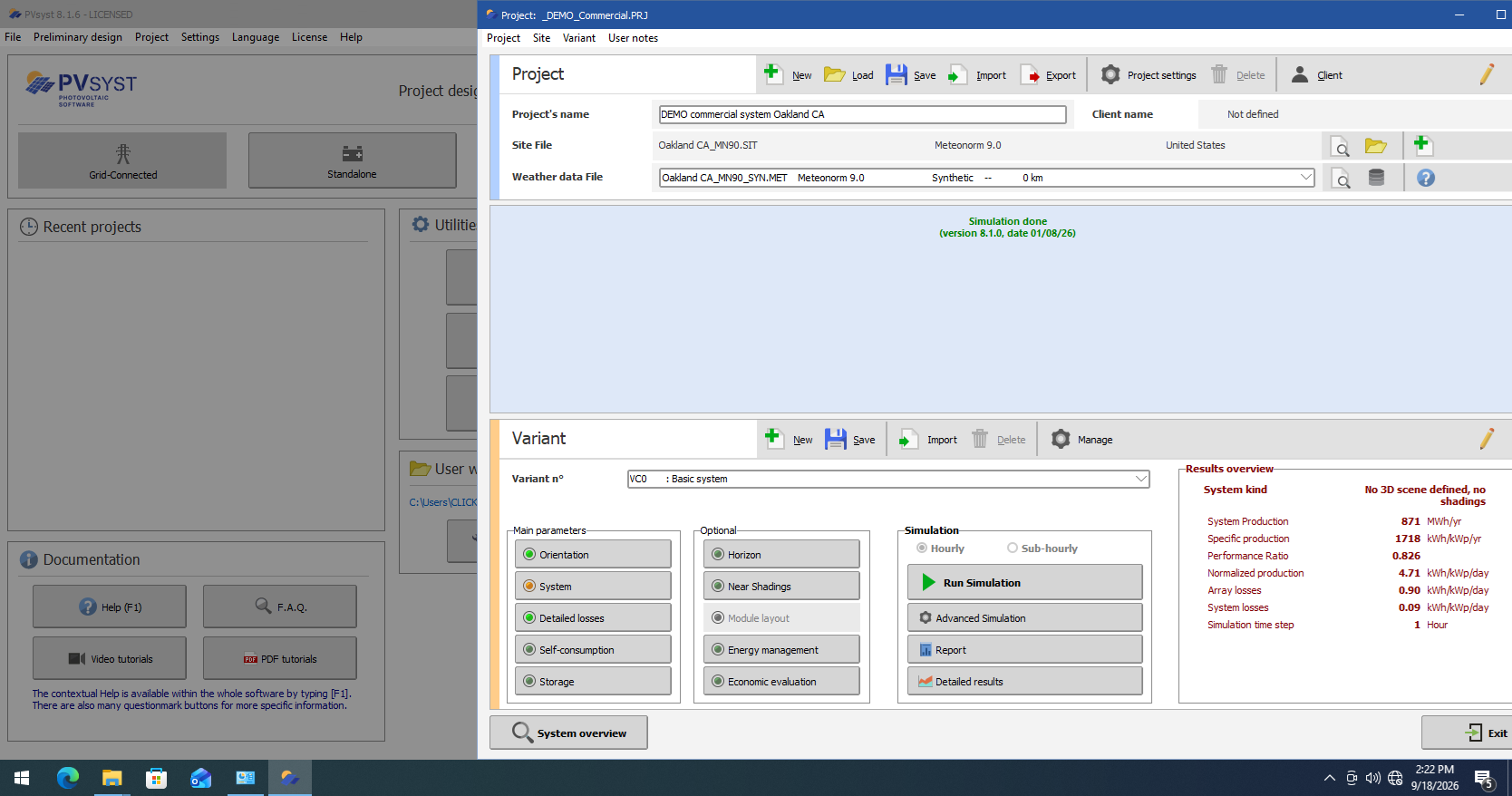Open File Explorer from taskbar
1512x796 pixels.
click(x=111, y=778)
